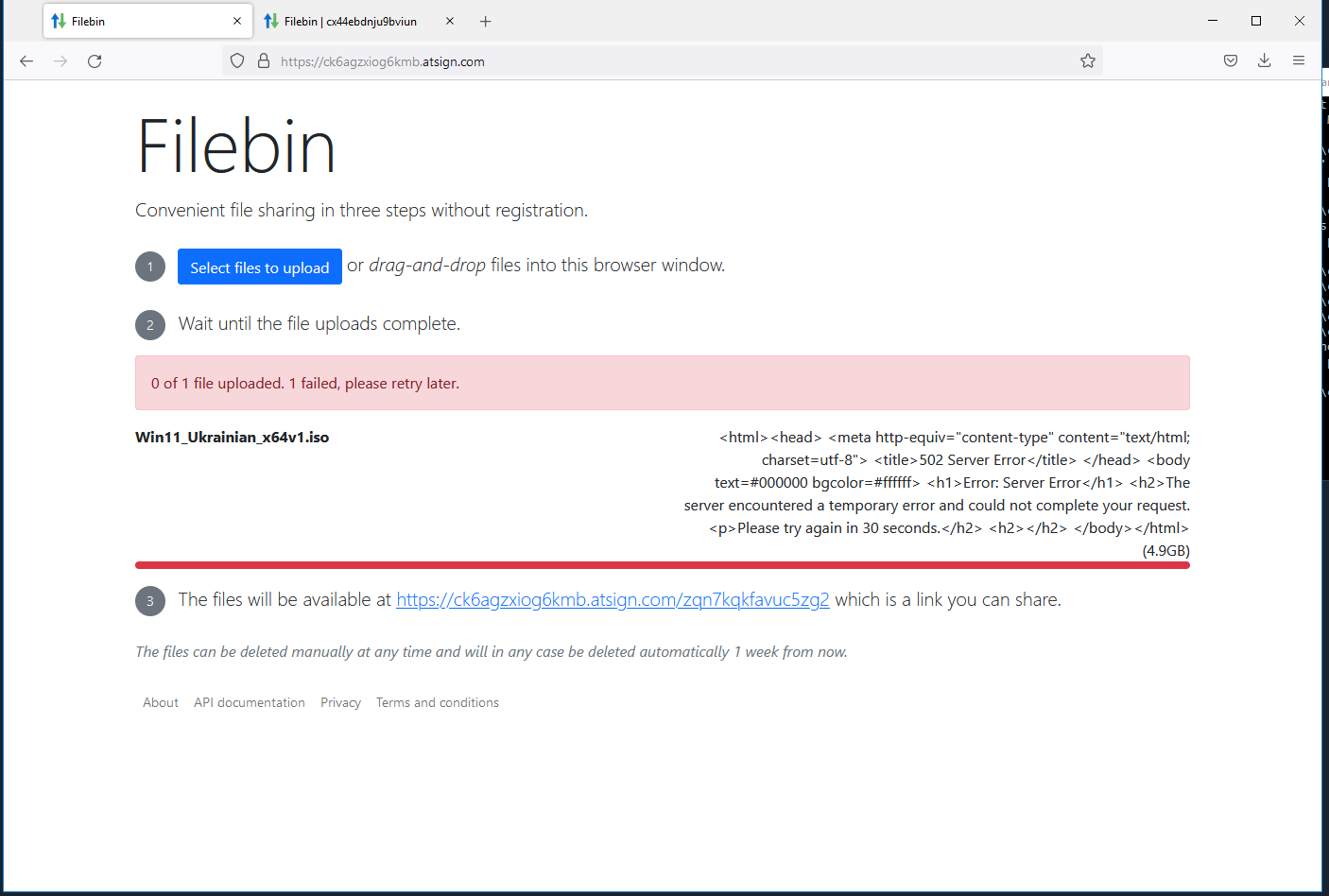
Task: Click Select files to upload button
Action: (x=260, y=267)
